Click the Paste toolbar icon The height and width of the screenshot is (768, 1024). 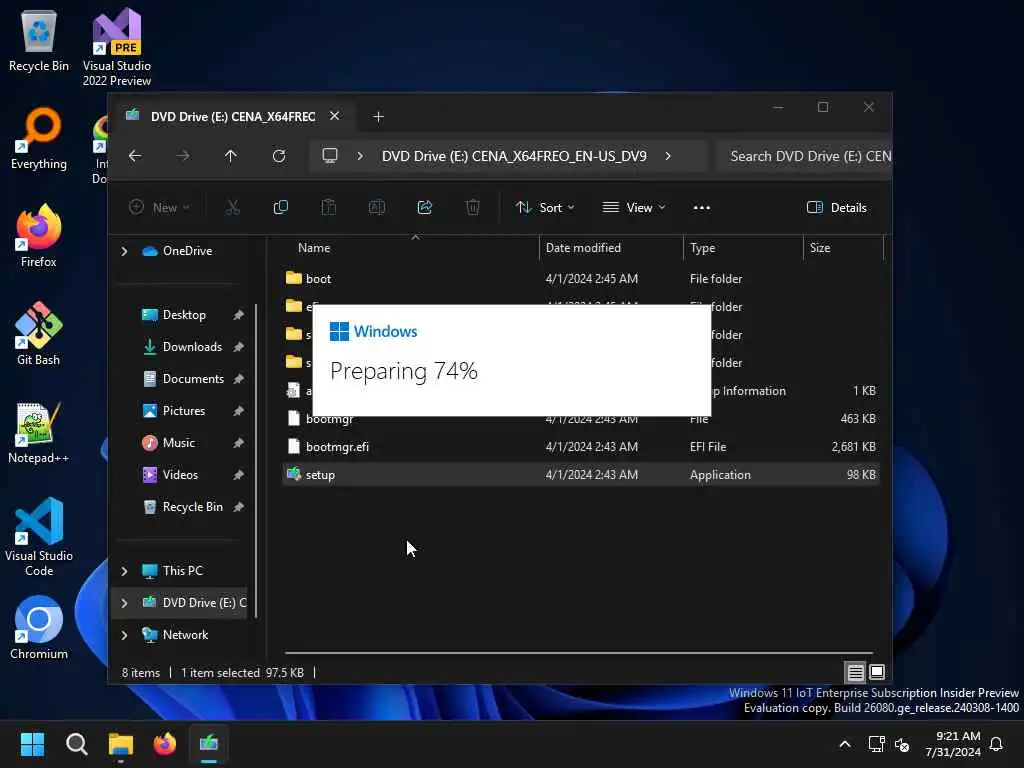pyautogui.click(x=328, y=208)
